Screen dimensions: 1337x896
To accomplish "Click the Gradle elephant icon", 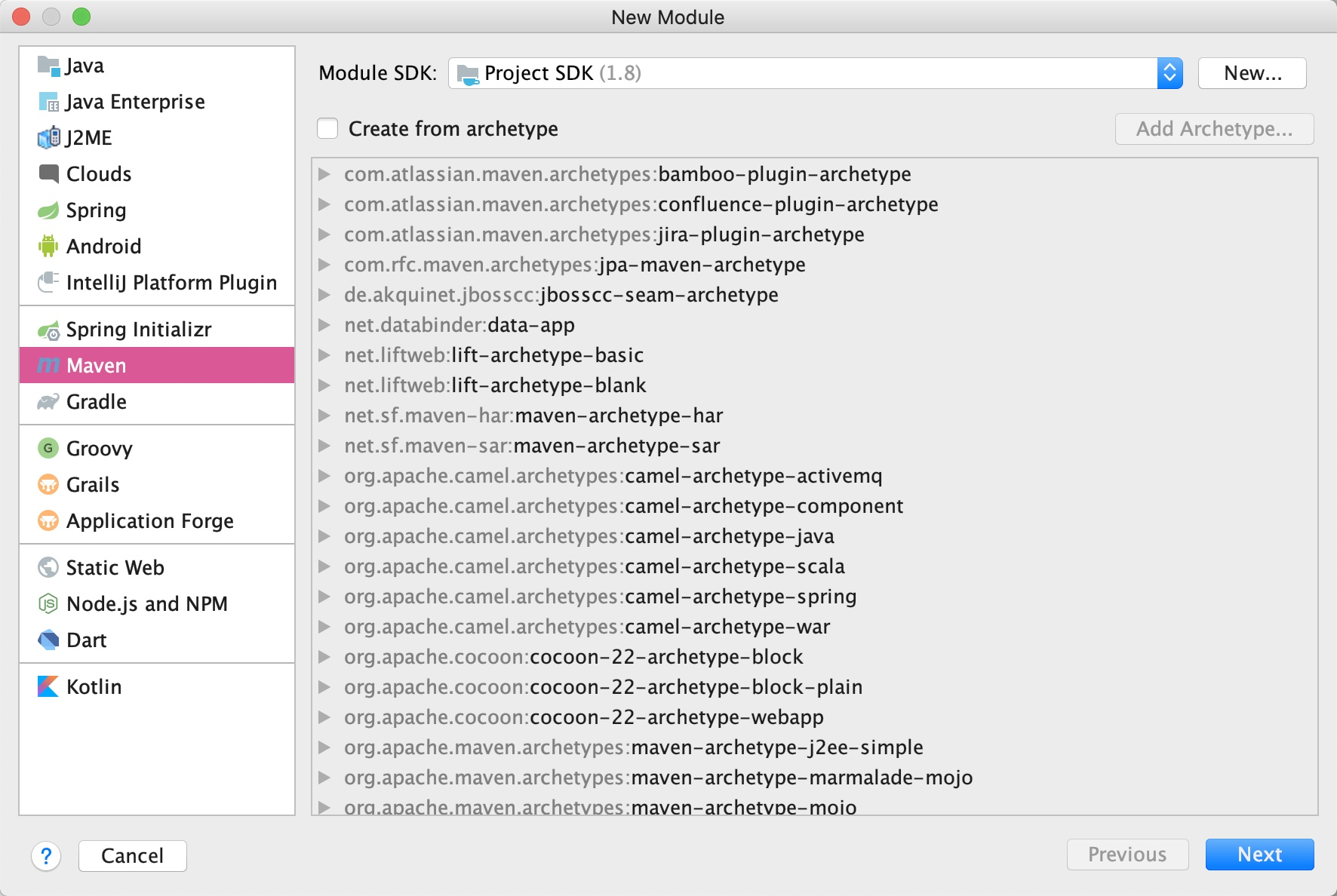I will tap(48, 402).
